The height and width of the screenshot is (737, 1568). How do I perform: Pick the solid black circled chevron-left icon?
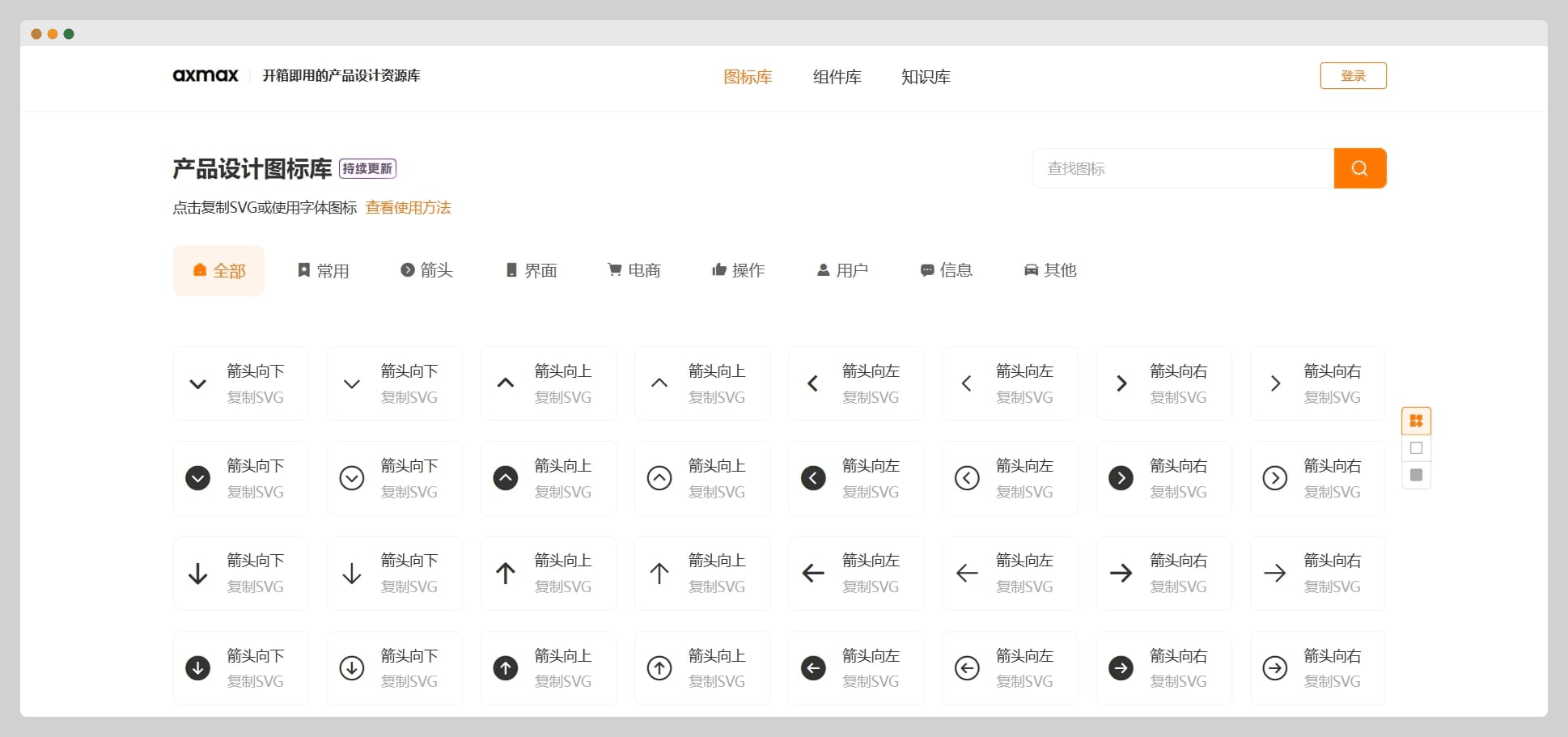pyautogui.click(x=813, y=478)
